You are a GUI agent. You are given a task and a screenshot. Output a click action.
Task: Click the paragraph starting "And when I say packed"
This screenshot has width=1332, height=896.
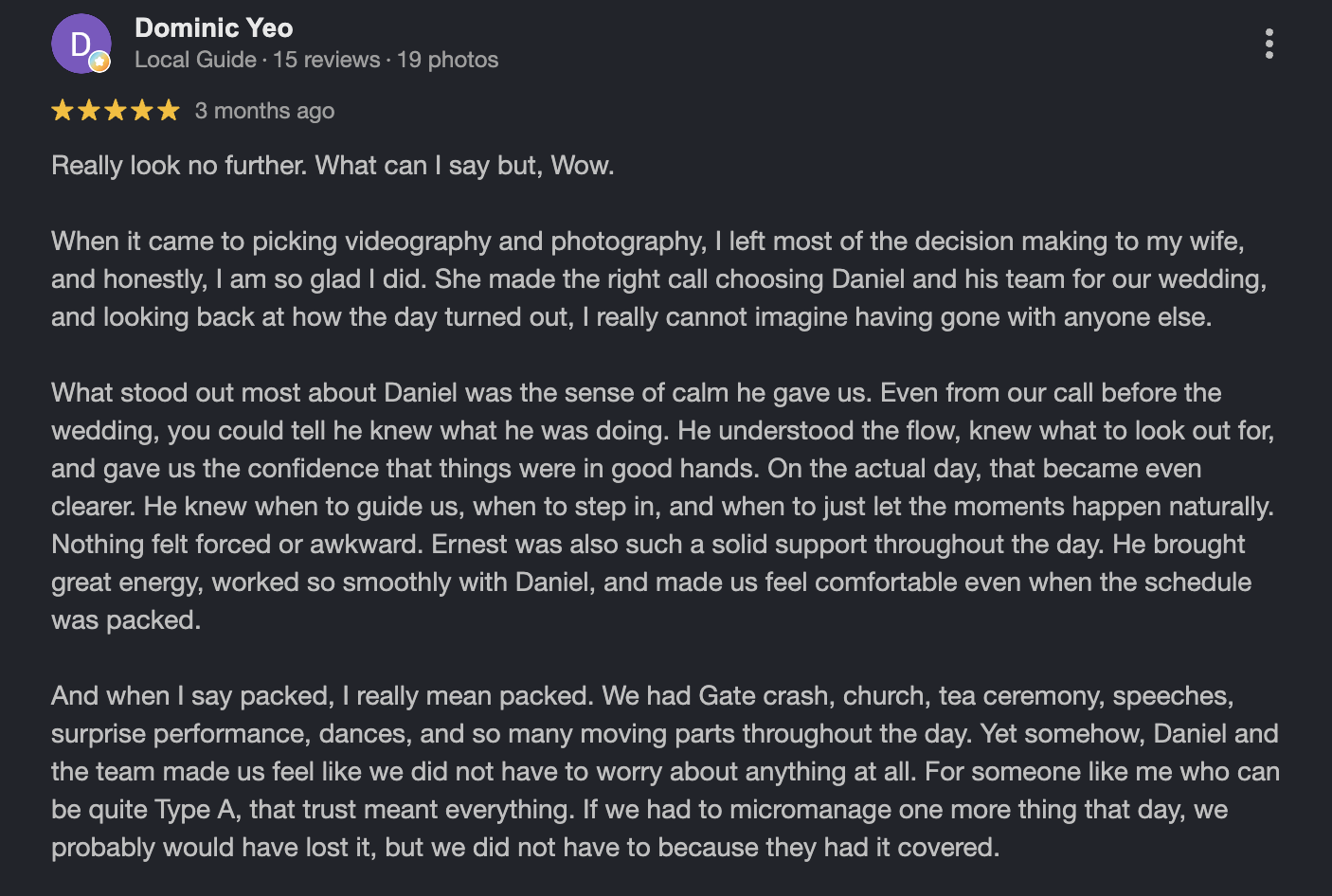point(665,771)
